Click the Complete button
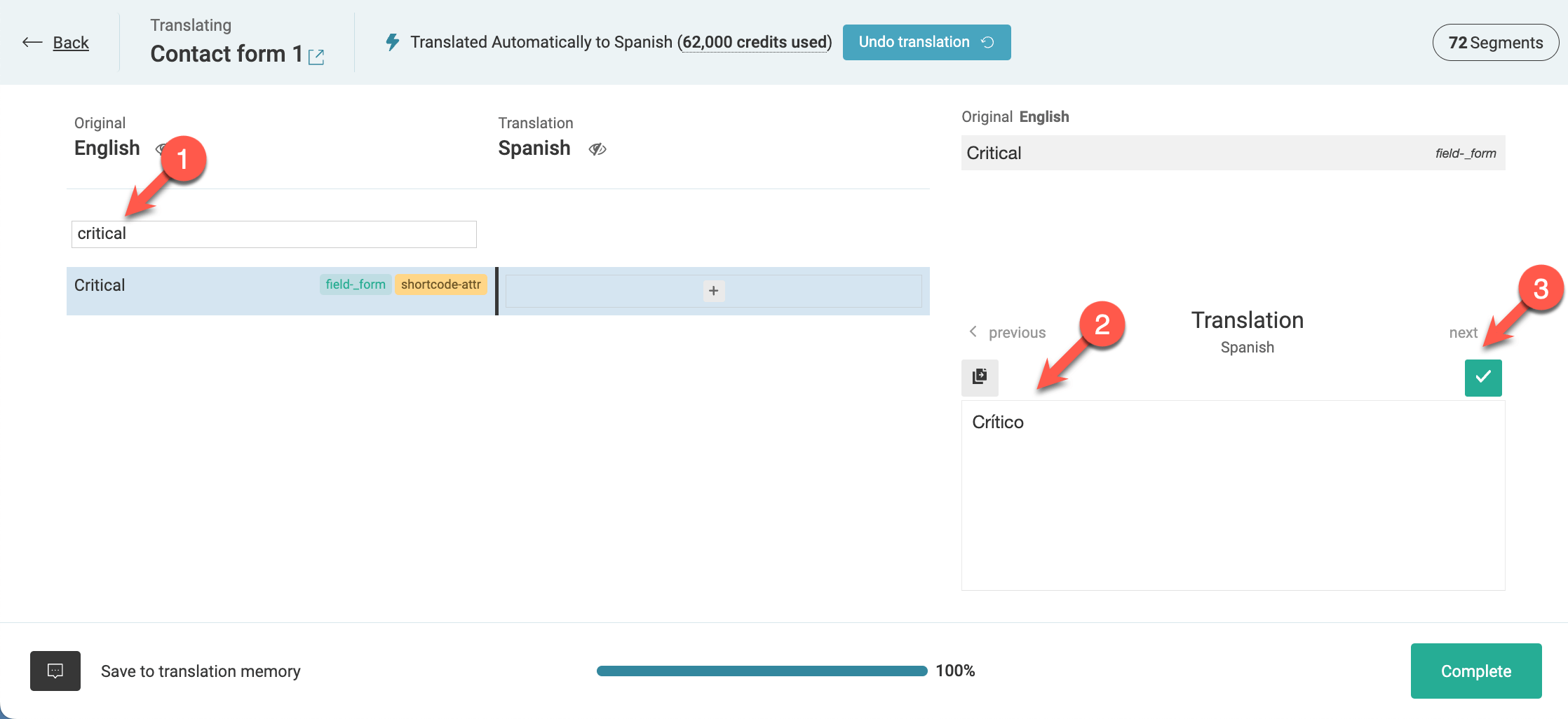The height and width of the screenshot is (719, 1568). coord(1475,671)
